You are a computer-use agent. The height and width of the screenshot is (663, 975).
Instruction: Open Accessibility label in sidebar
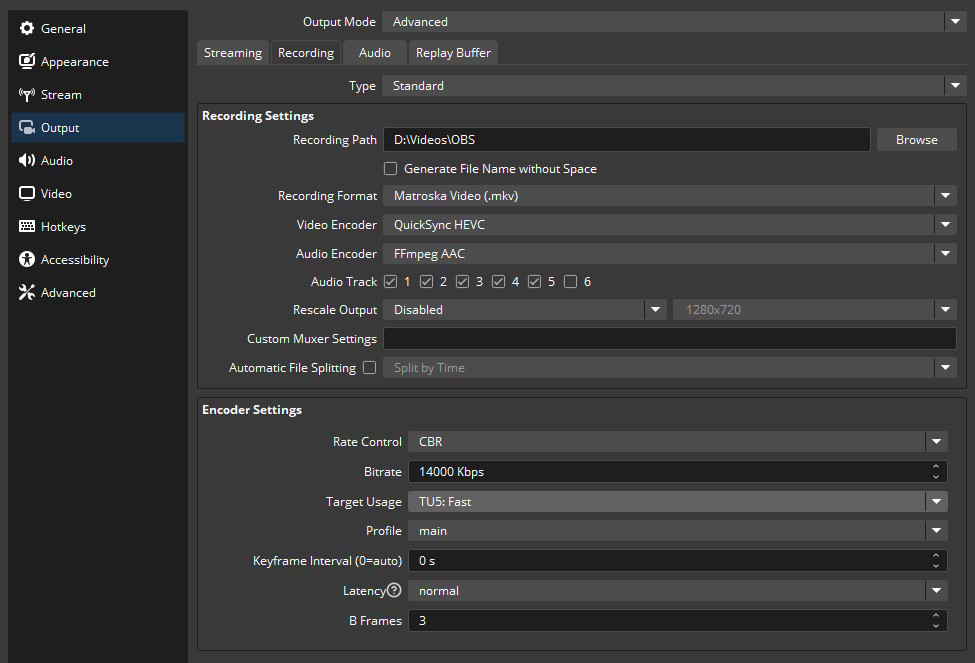click(75, 260)
